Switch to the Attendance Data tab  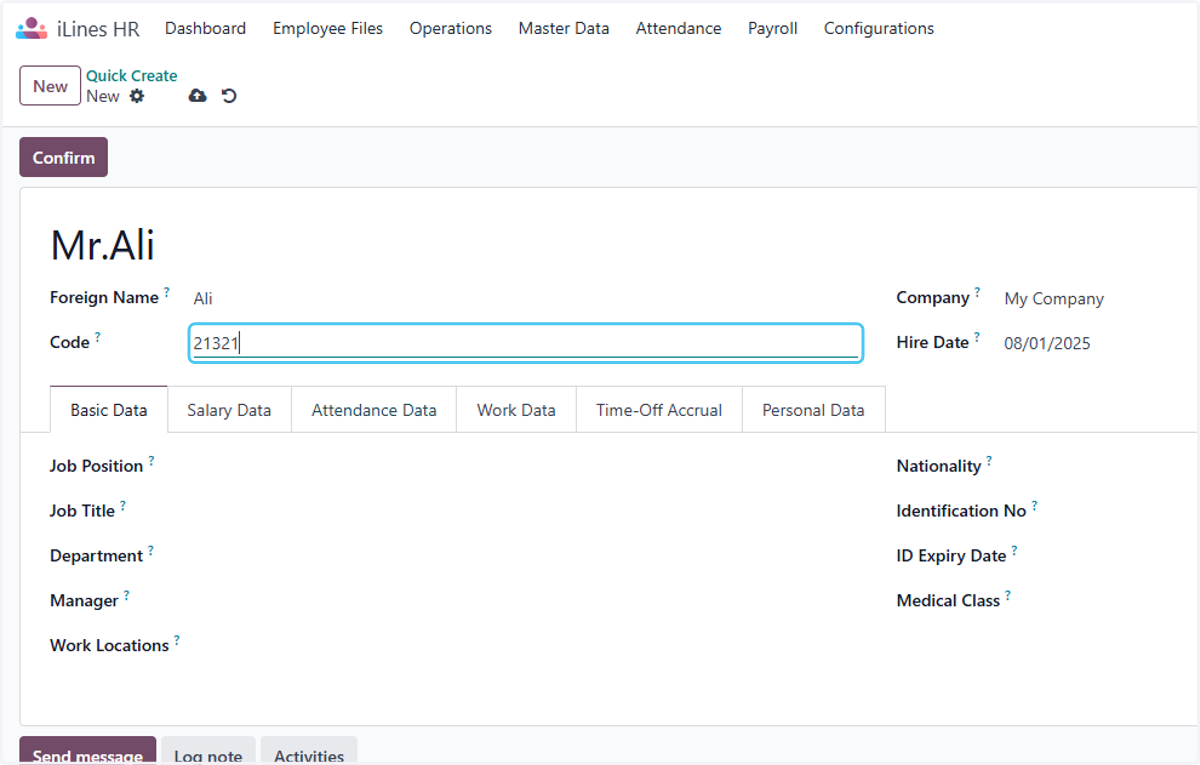tap(374, 410)
